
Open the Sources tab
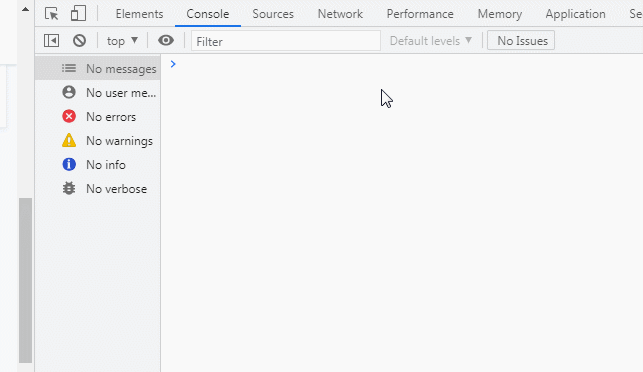coord(273,14)
